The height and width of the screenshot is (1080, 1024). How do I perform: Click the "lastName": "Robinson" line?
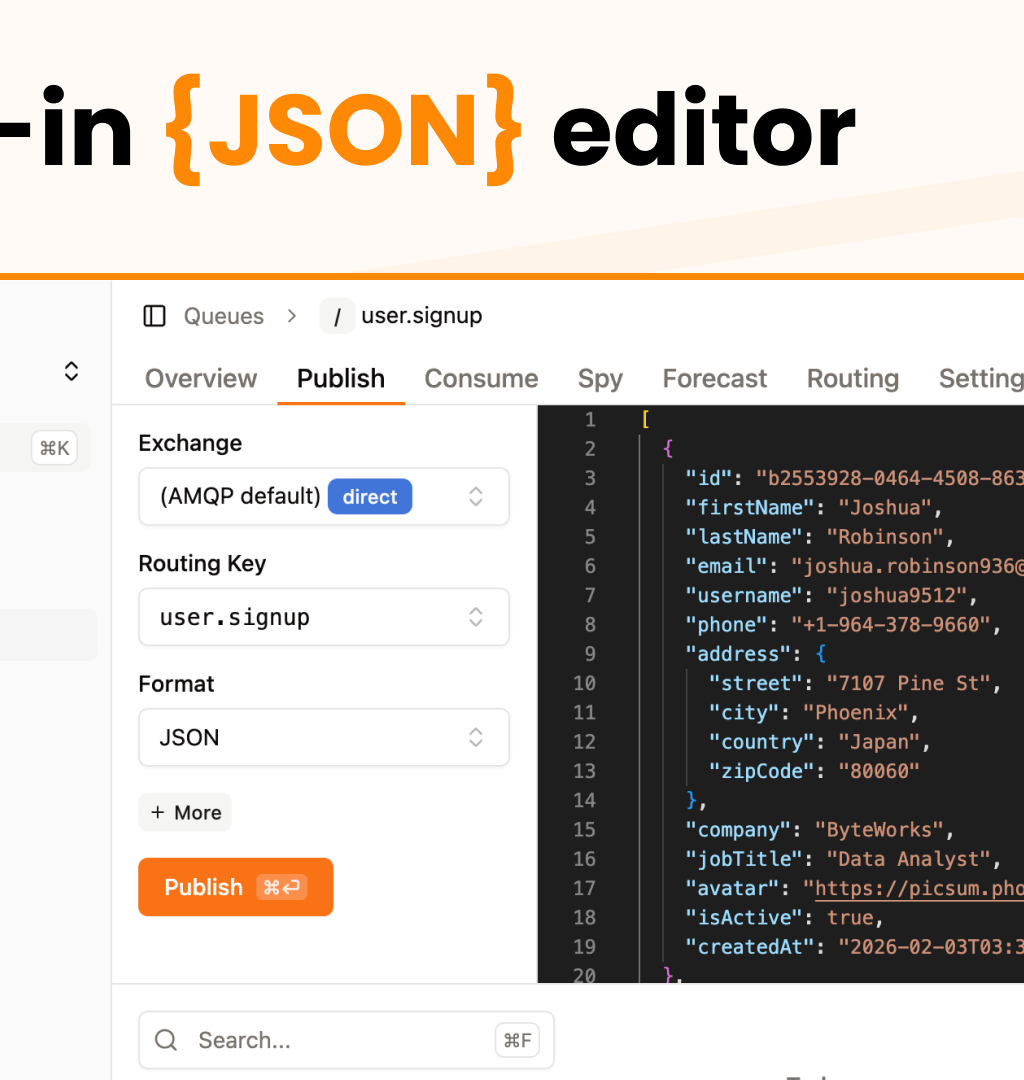(819, 537)
